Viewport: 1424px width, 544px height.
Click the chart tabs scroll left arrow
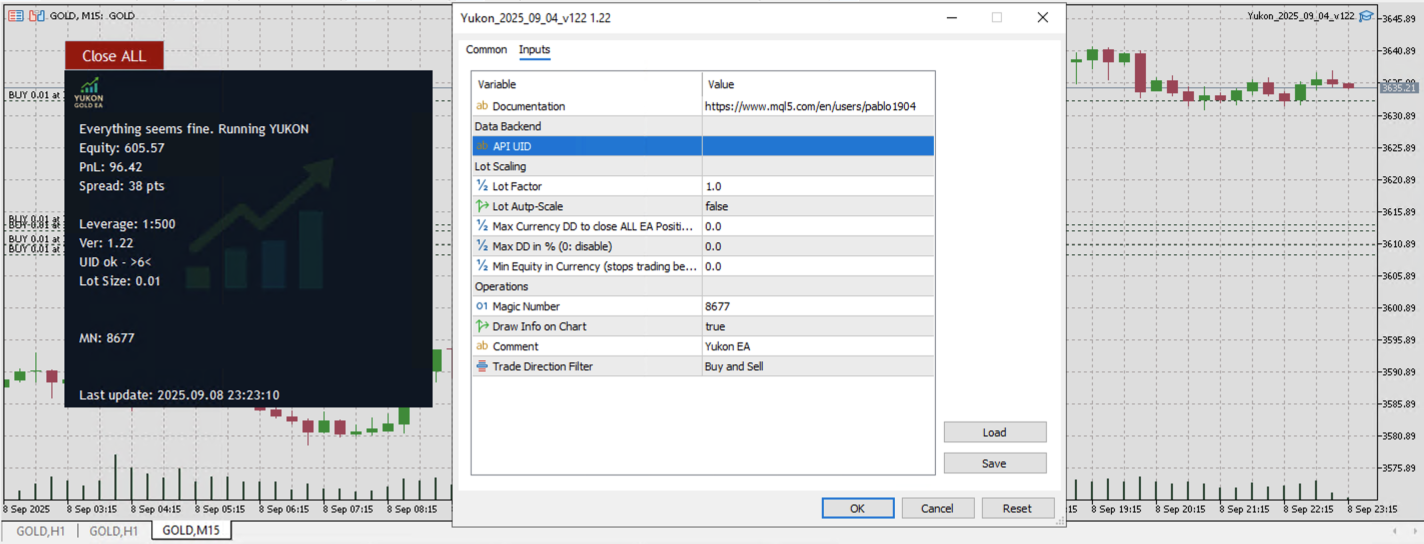[1396, 531]
